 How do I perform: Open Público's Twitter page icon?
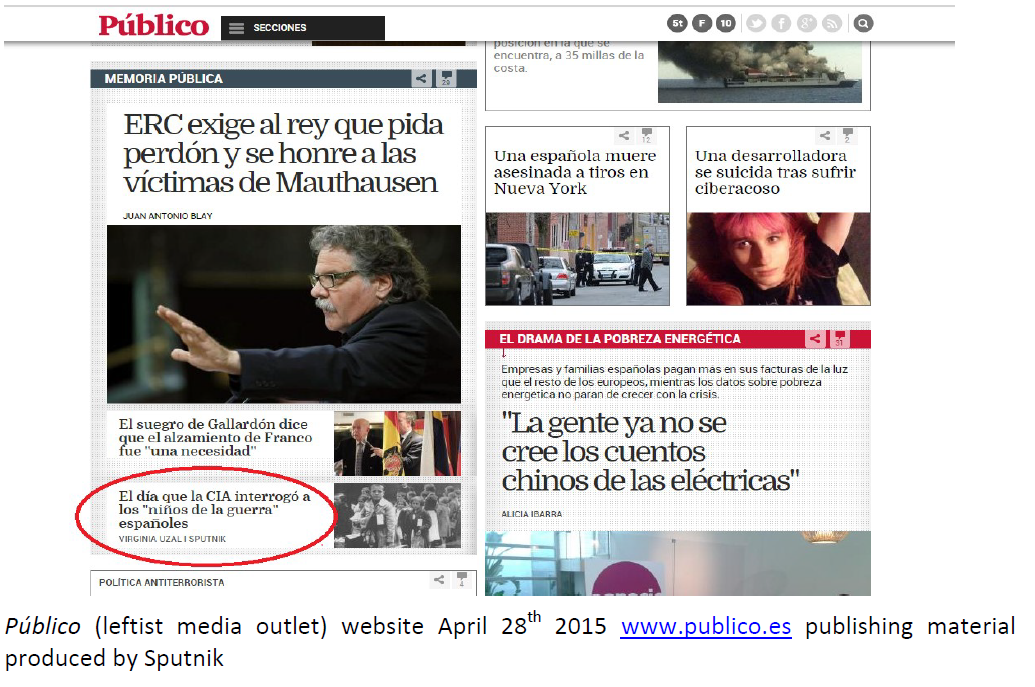point(756,24)
